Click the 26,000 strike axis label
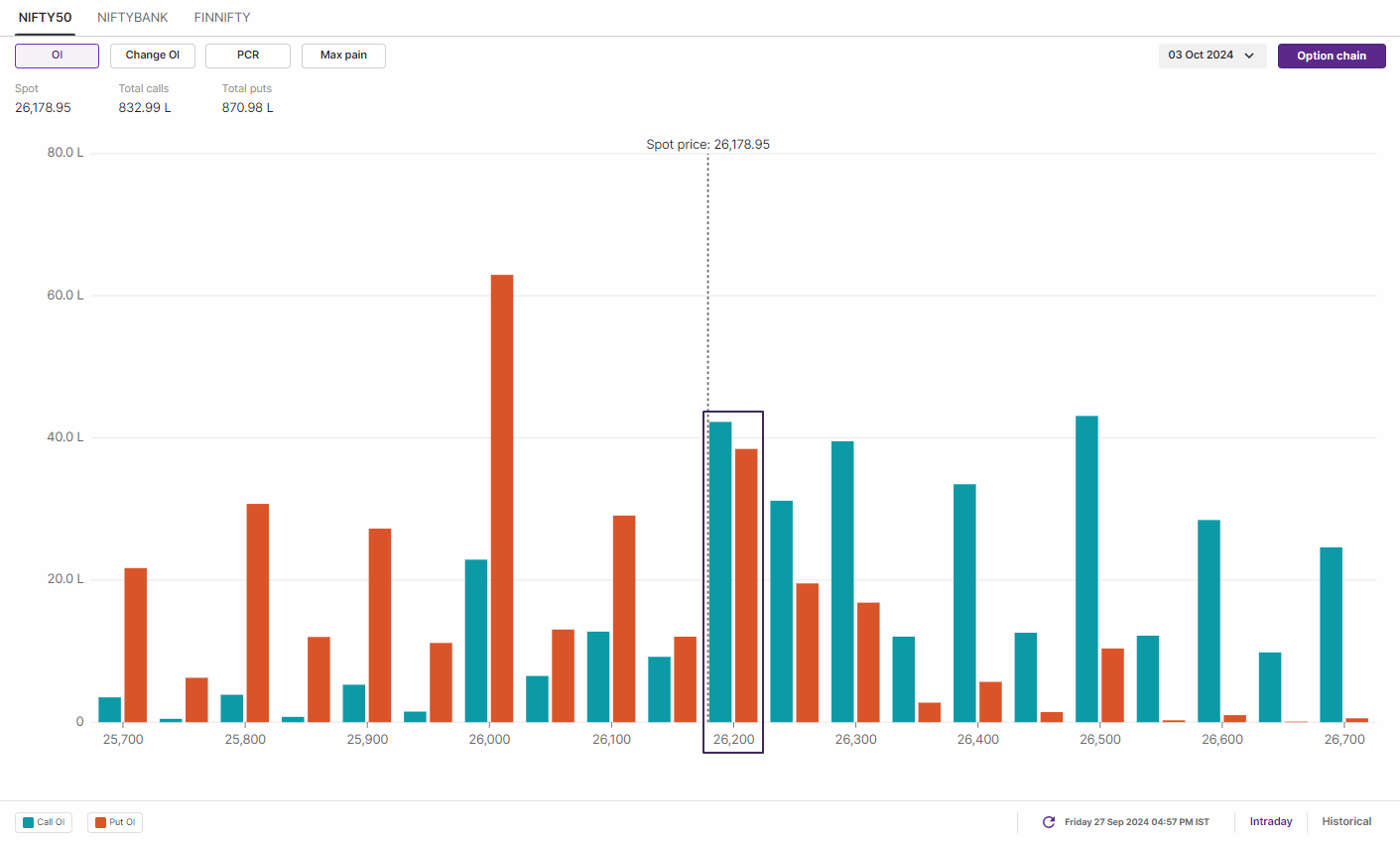This screenshot has width=1400, height=841. 489,740
